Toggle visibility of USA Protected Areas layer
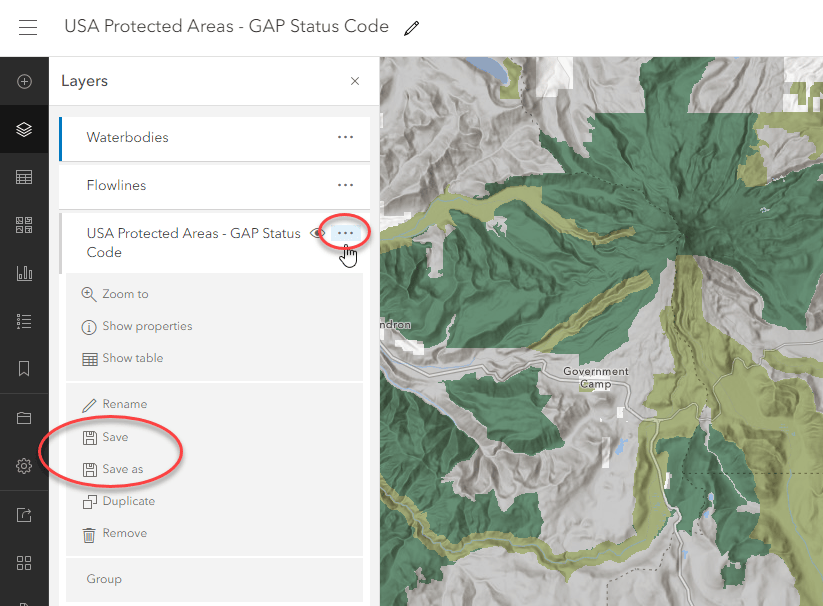823x606 pixels. coord(318,233)
